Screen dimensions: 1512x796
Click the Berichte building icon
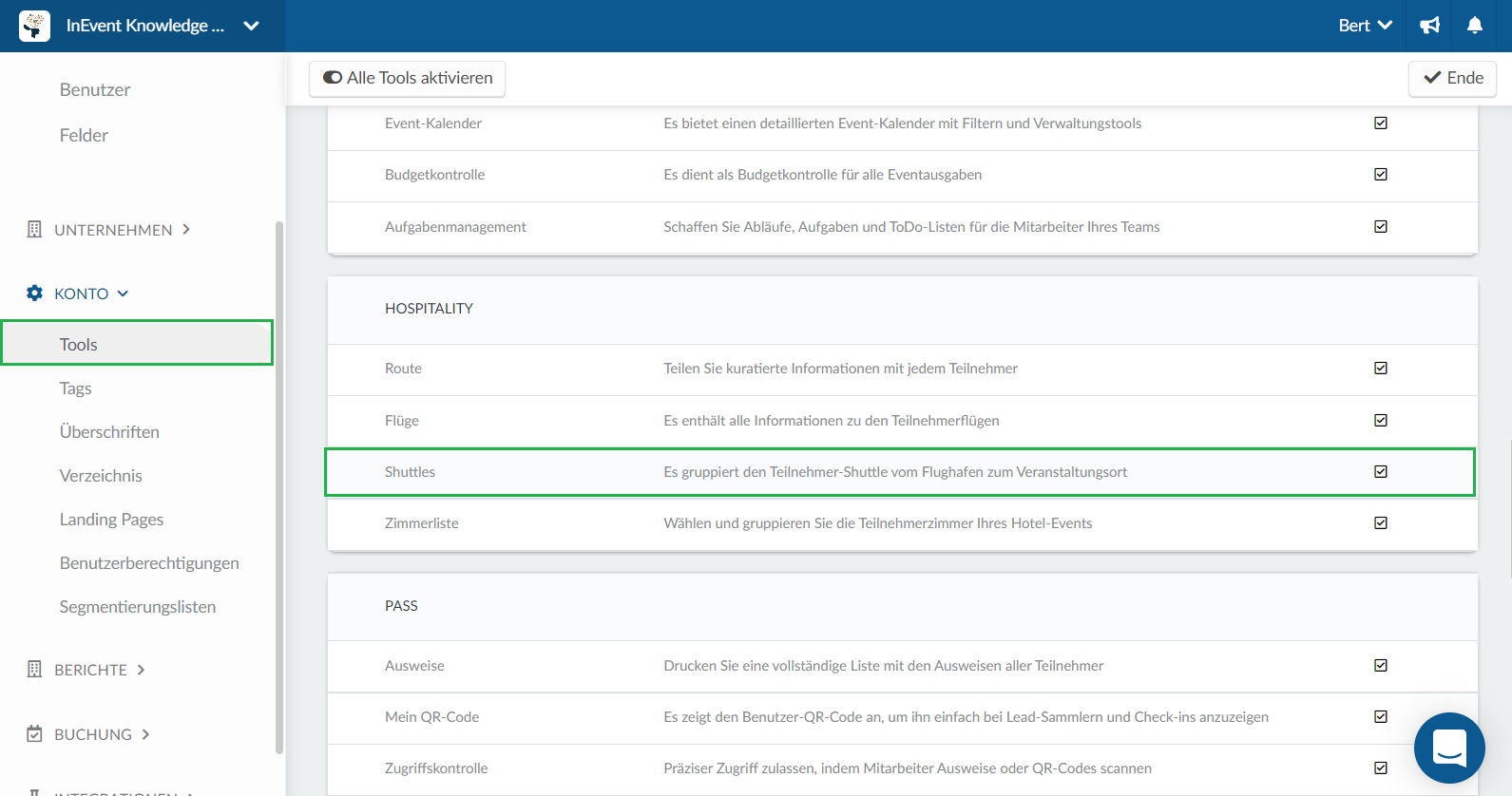tap(35, 670)
